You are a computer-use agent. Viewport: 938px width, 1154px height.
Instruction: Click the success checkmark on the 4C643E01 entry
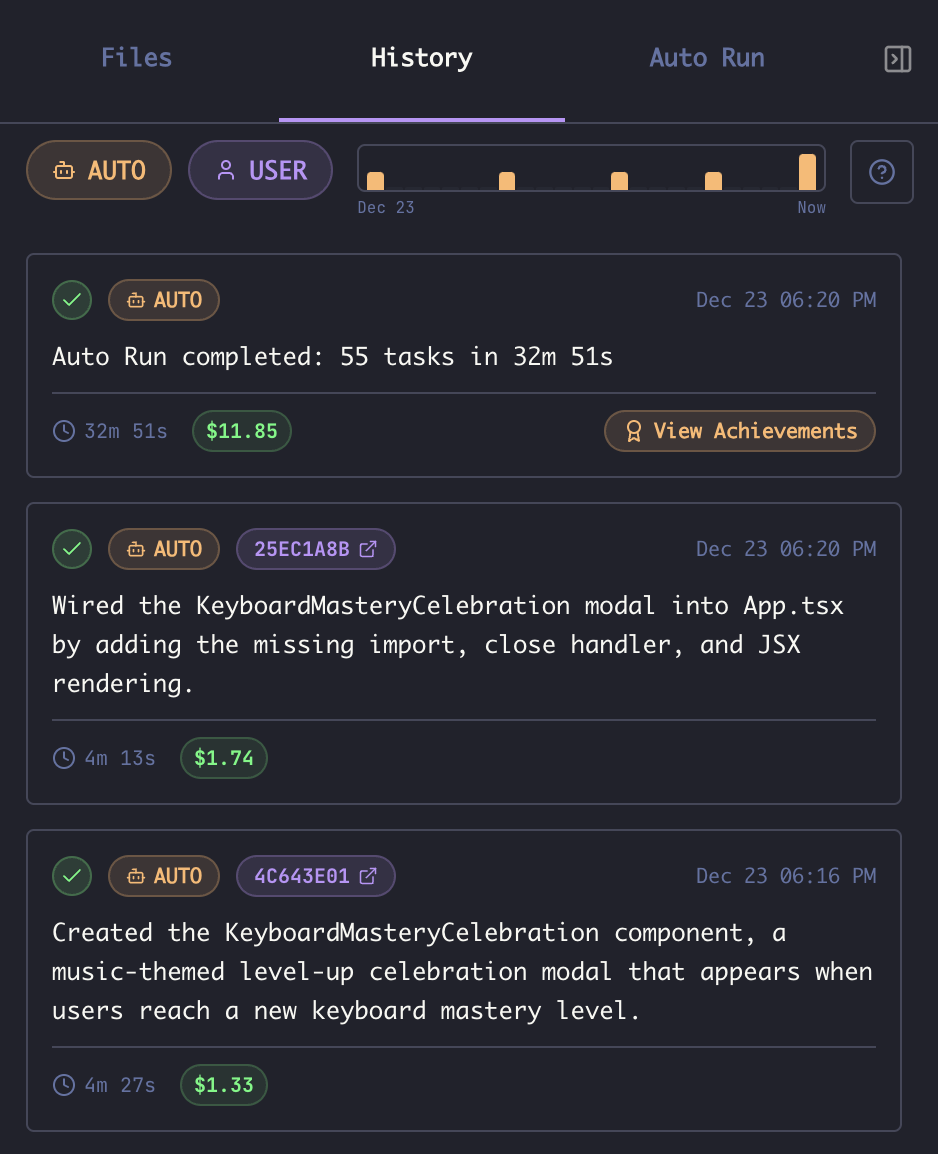tap(72, 875)
